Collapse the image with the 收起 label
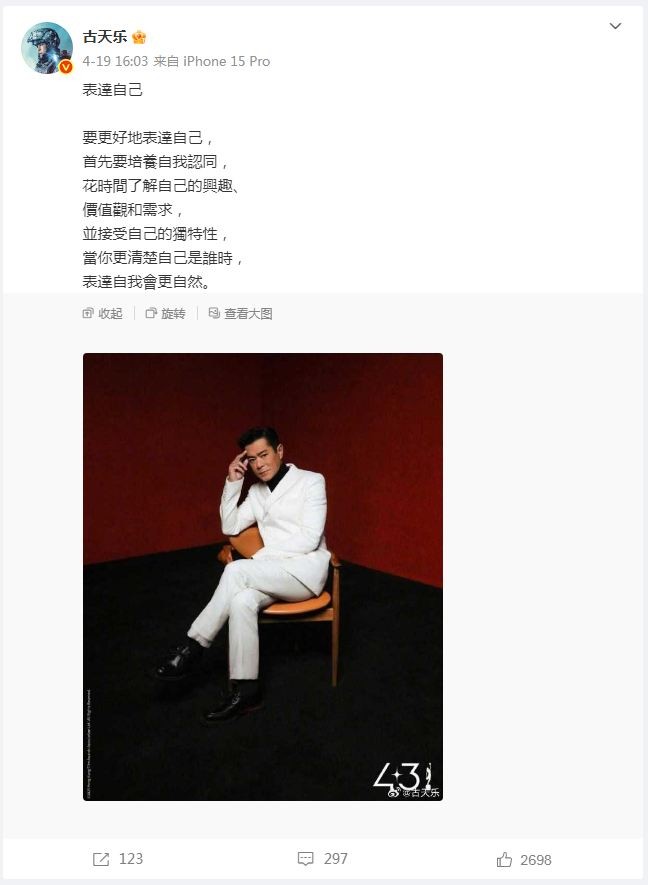 110,313
